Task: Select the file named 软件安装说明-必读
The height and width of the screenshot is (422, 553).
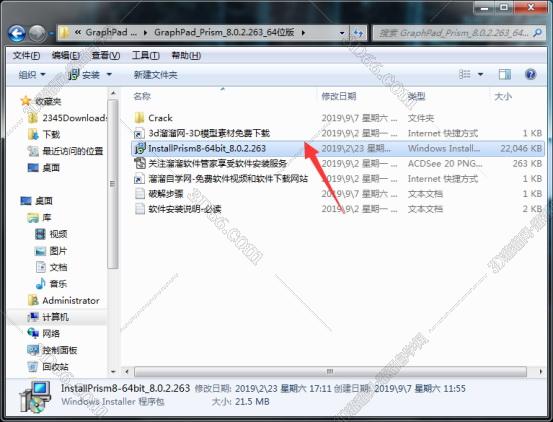Action: 184,209
